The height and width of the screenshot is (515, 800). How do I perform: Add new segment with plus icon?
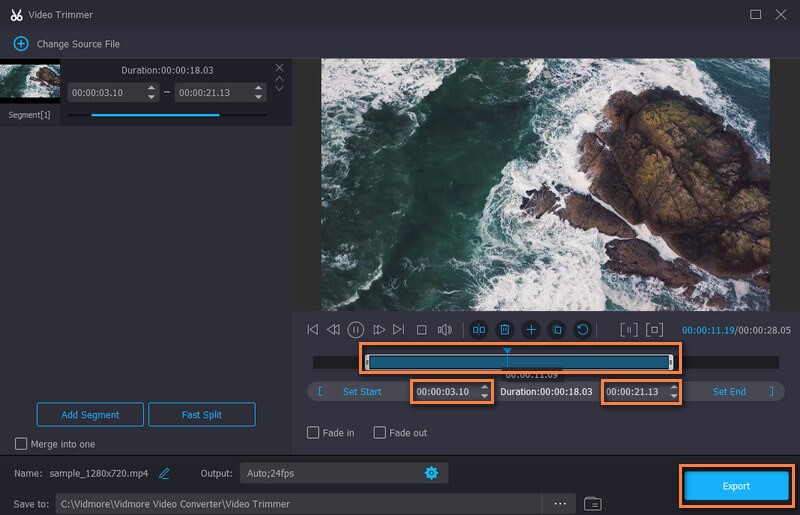click(x=531, y=329)
